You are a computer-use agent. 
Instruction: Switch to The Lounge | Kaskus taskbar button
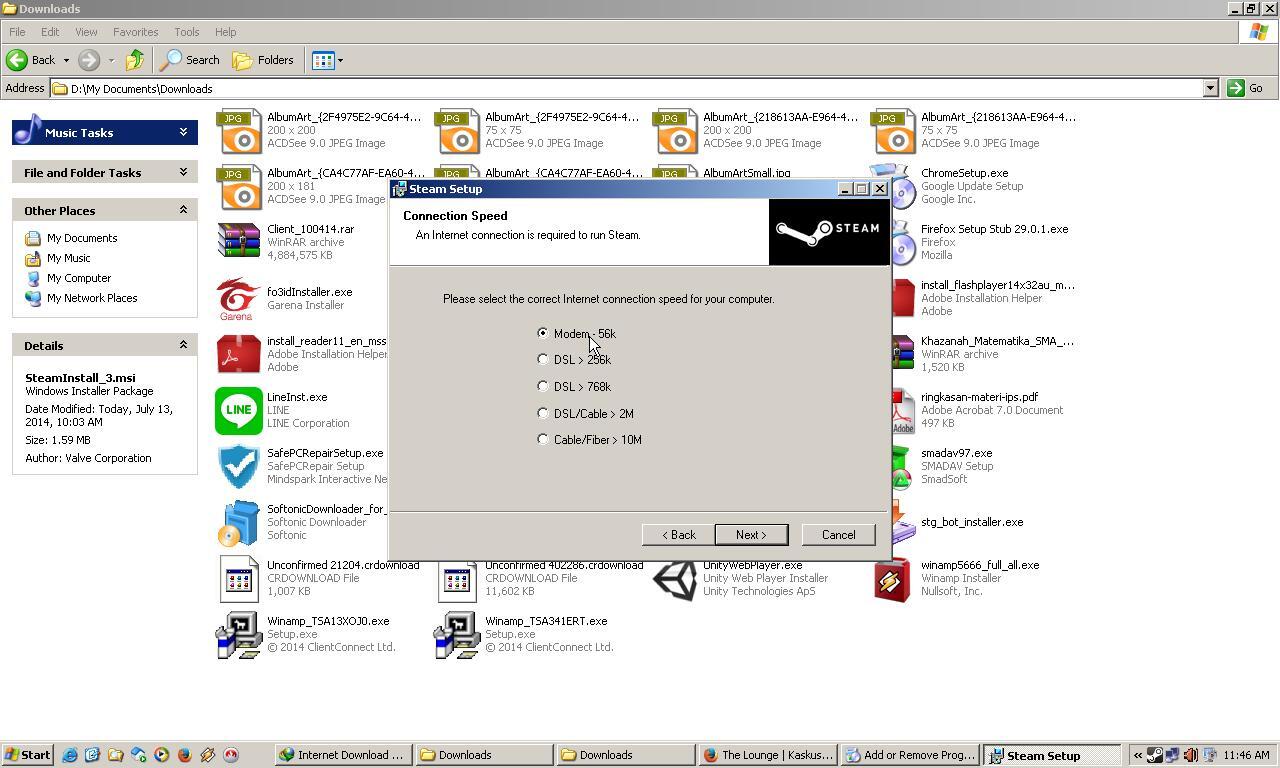click(767, 755)
